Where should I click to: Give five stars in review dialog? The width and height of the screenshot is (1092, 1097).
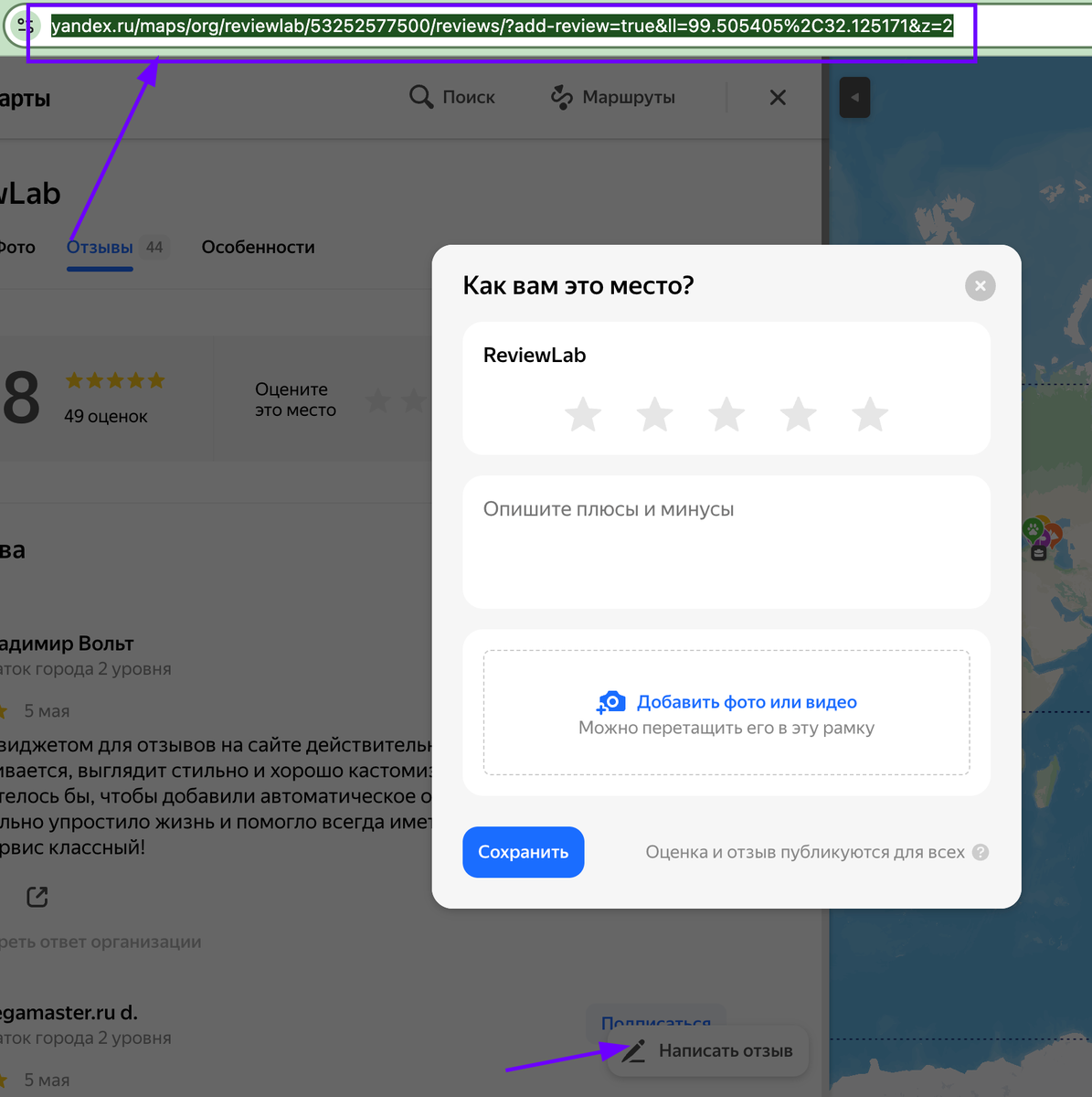870,414
